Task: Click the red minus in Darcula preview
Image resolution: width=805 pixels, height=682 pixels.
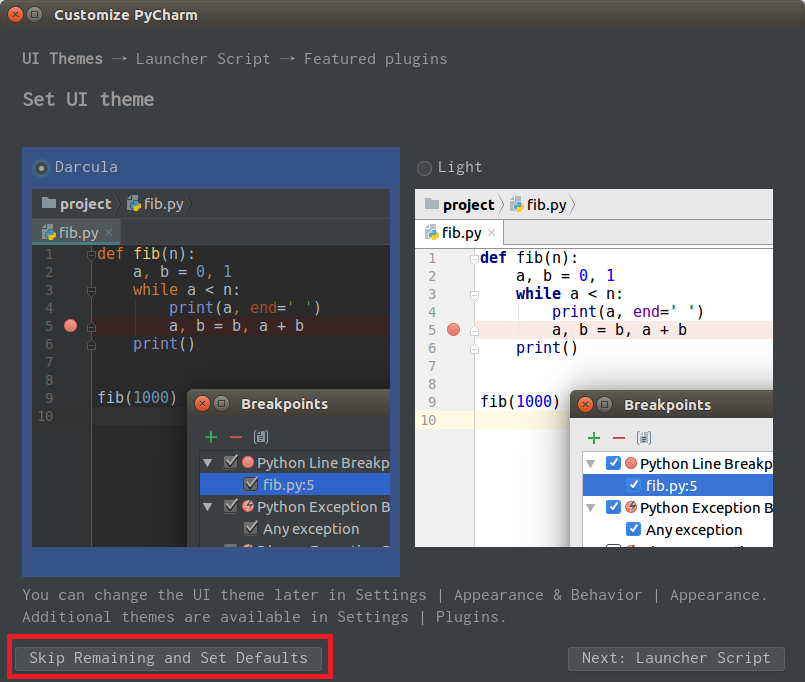Action: 236,437
